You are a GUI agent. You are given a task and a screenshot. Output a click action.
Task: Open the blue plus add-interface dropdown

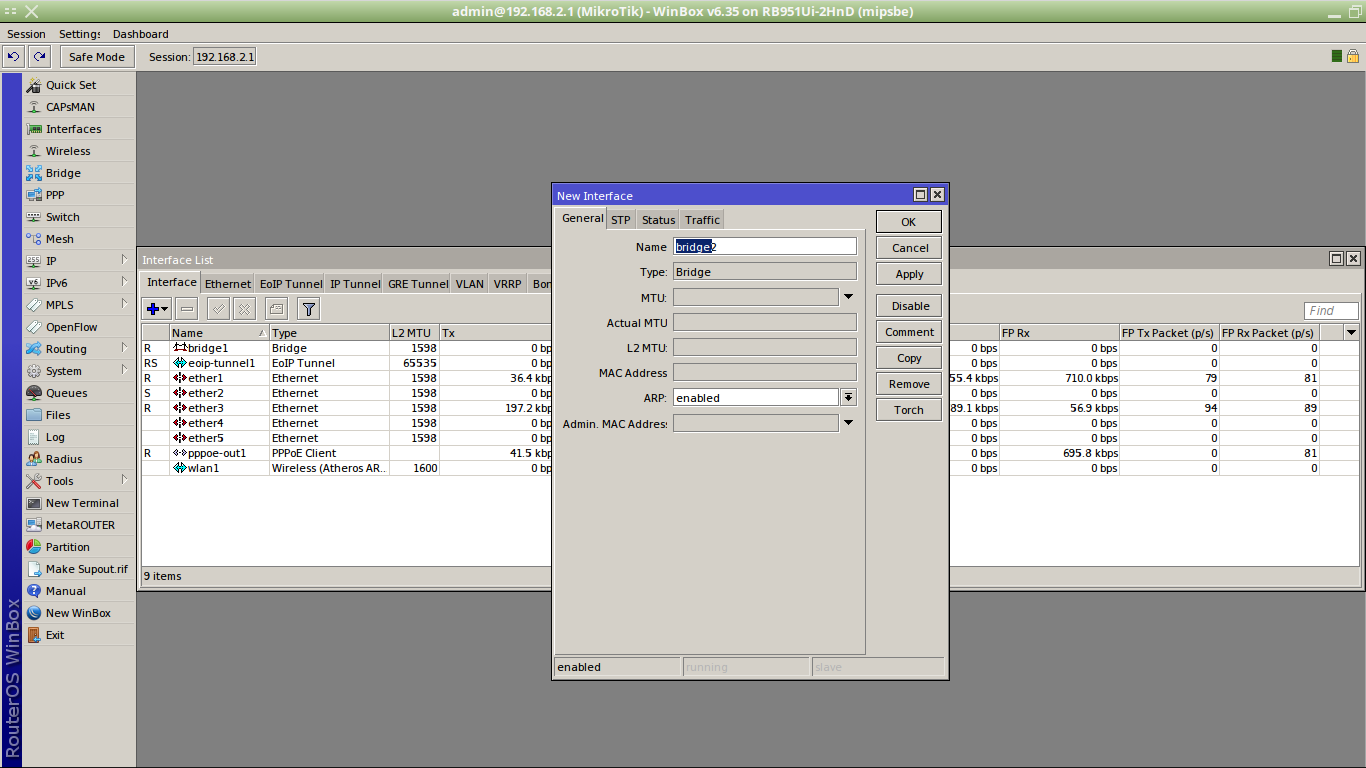click(157, 309)
